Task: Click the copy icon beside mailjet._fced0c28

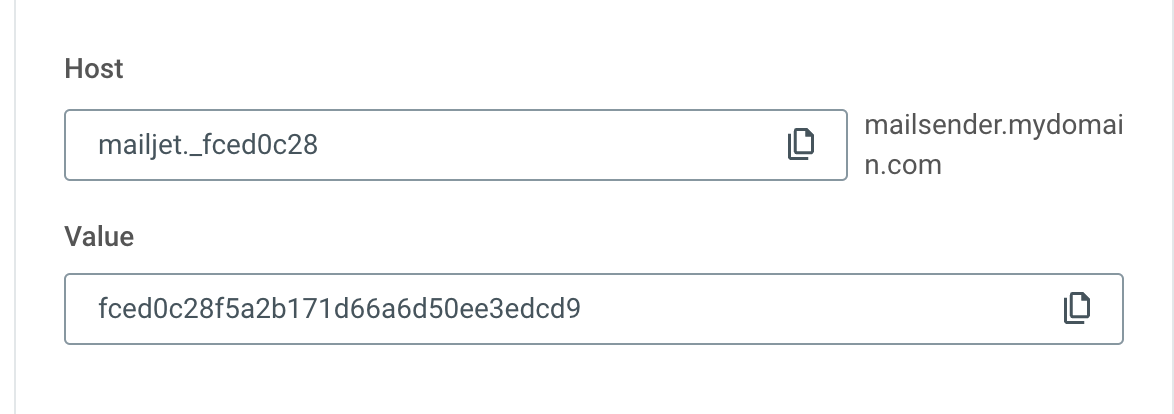Action: 800,144
